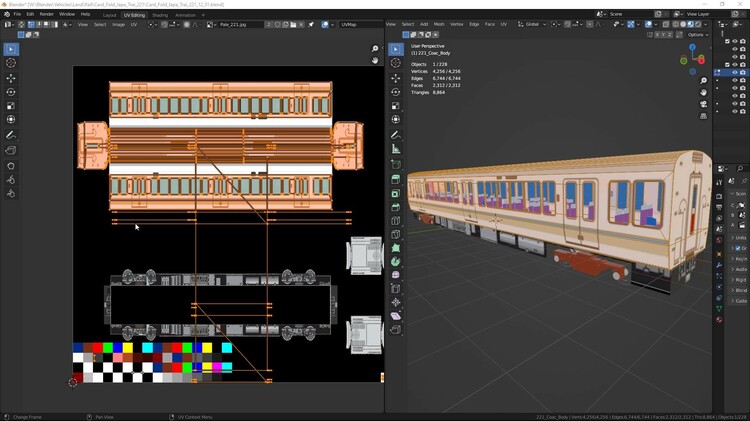Select the Annotate tool in the UV editor toolbar
Image resolution: width=750 pixels, height=421 pixels.
tap(11, 135)
